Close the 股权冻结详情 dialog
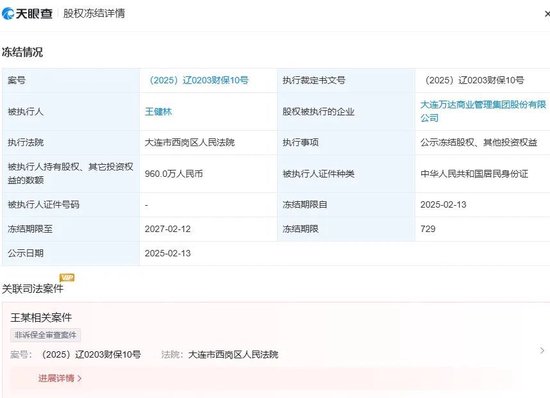The height and width of the screenshot is (398, 550). [x=547, y=14]
